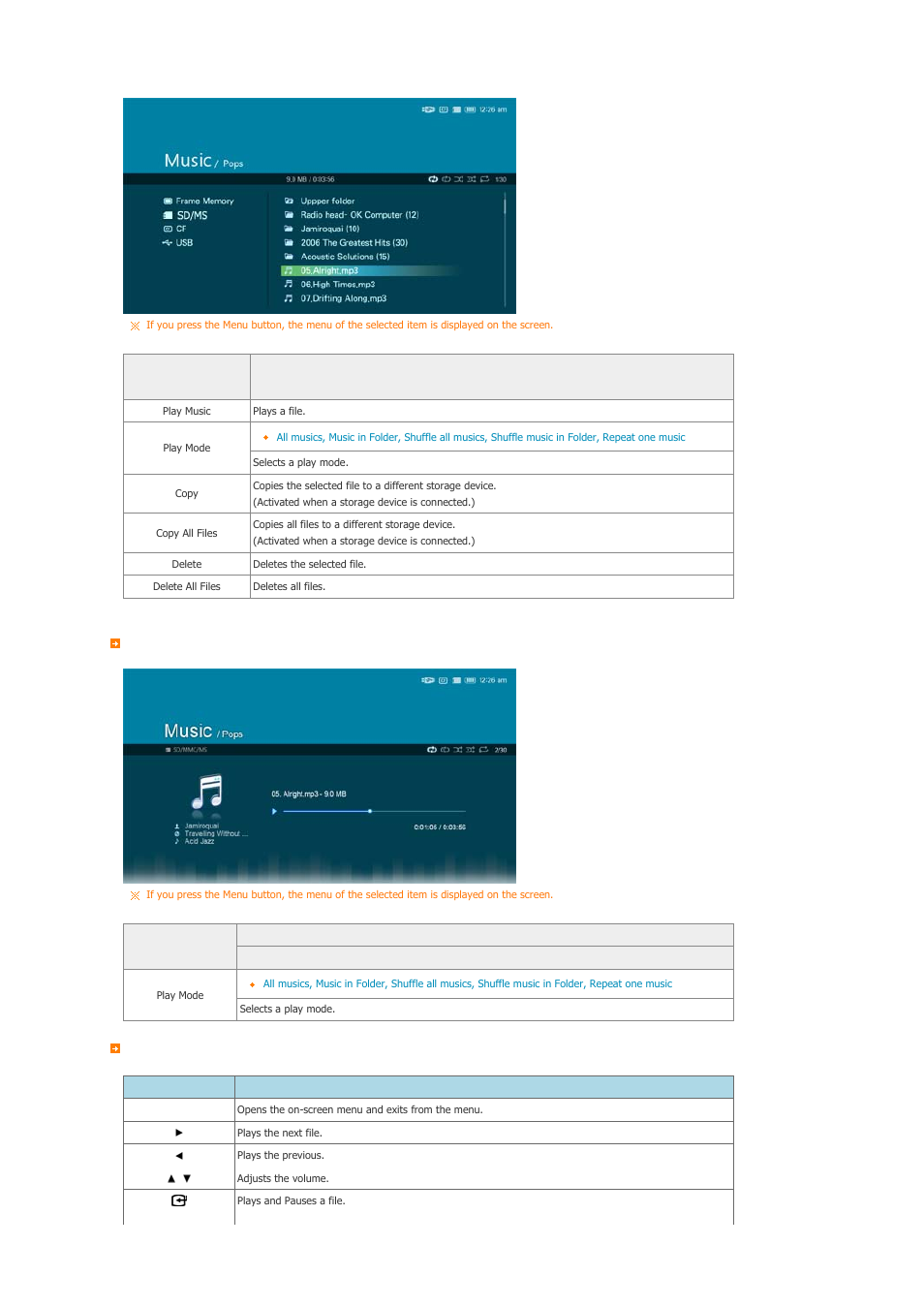Click battery status icon on playback screen
Screen dimensions: 924x1308
pyautogui.click(x=470, y=680)
